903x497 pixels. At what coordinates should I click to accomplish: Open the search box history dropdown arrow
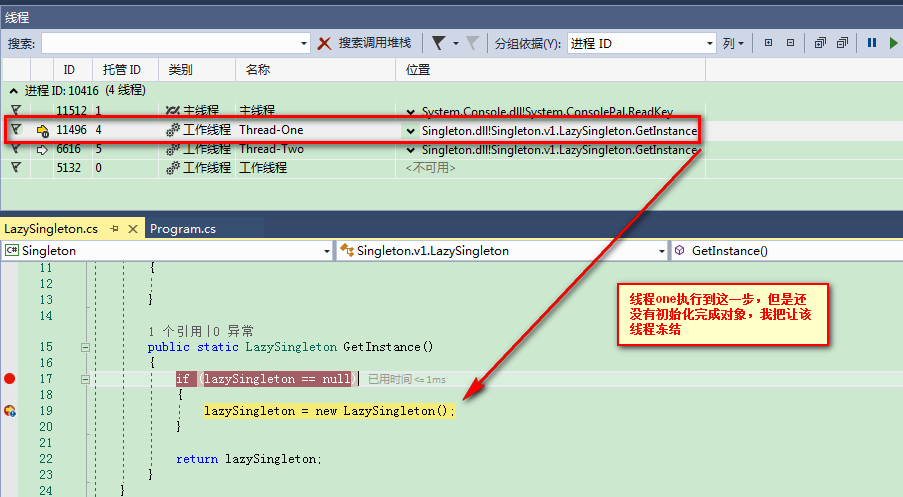click(304, 43)
